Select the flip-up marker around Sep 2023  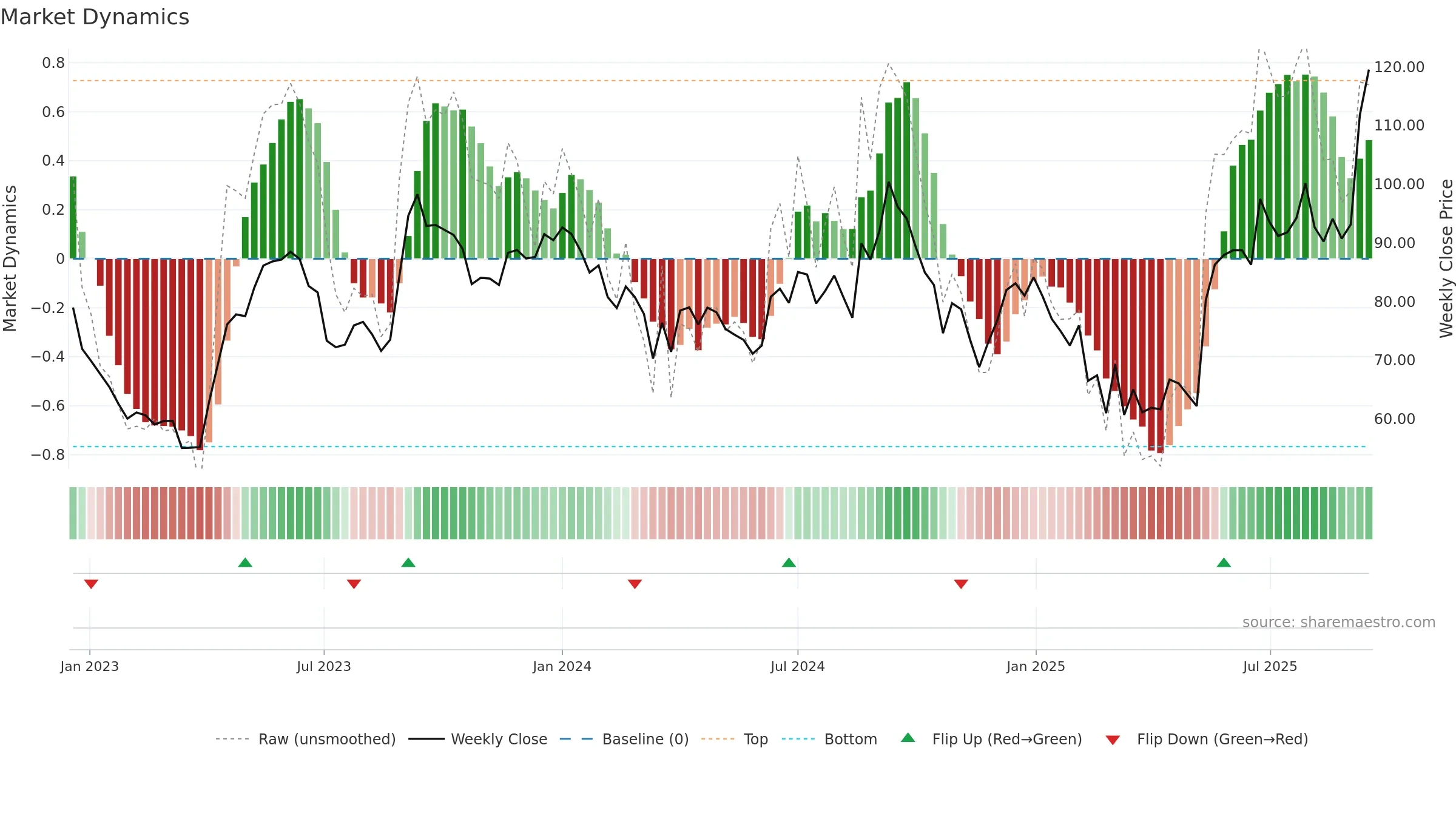408,562
